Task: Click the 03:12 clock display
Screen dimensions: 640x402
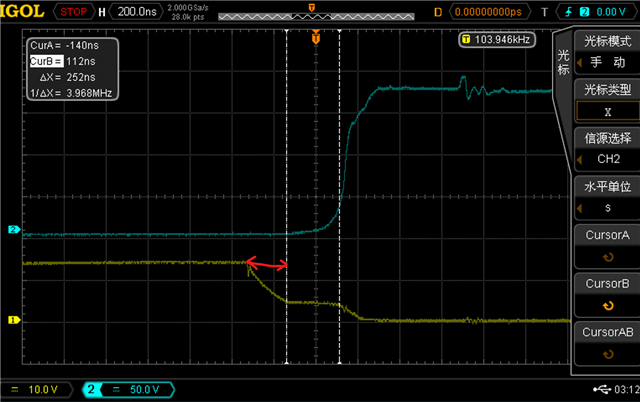Action: tap(627, 389)
